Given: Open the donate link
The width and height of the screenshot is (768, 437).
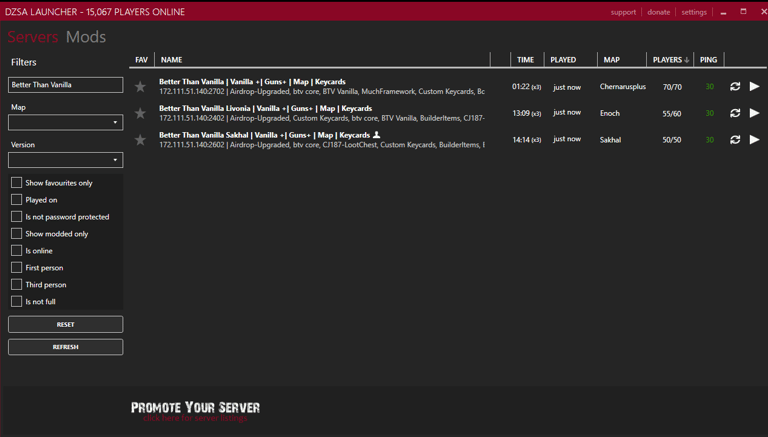Looking at the screenshot, I should point(658,12).
